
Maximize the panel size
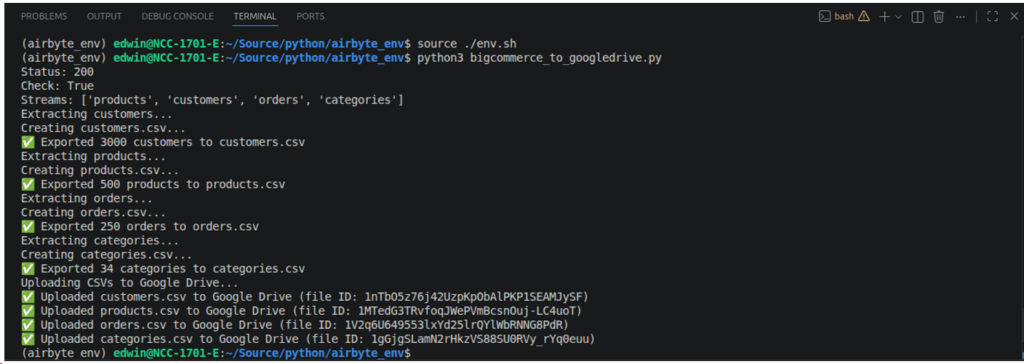[x=992, y=17]
